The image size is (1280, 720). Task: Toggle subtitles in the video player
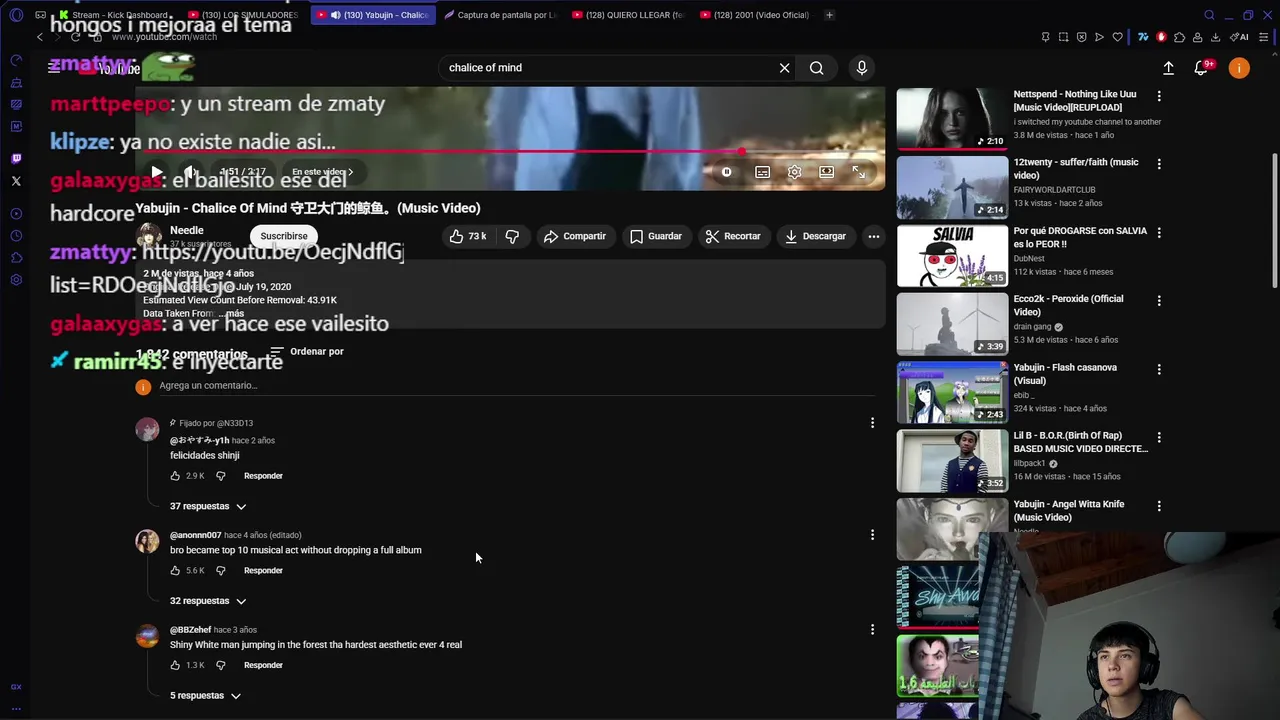(762, 172)
